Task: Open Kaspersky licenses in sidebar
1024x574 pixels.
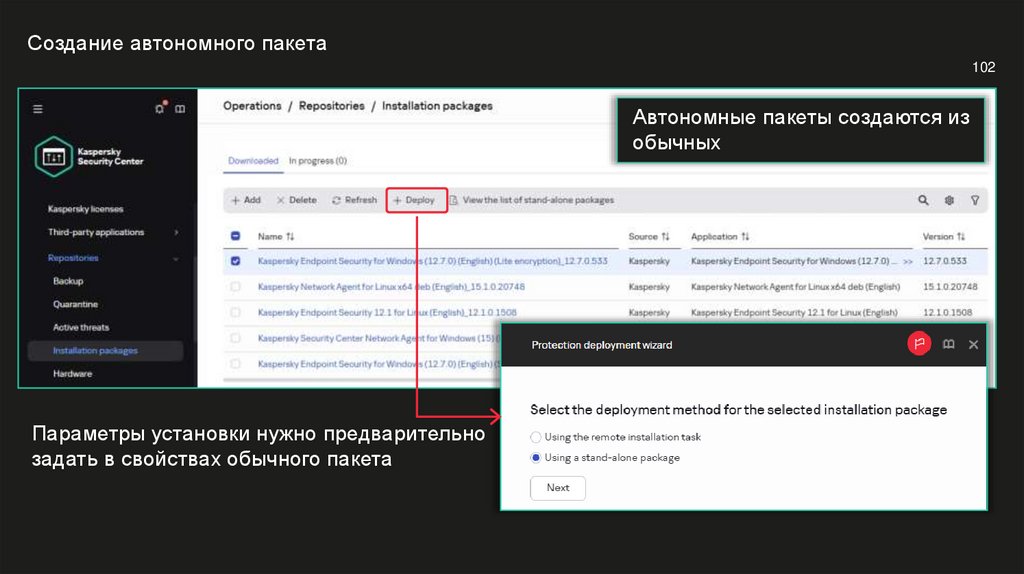Action: pos(86,209)
